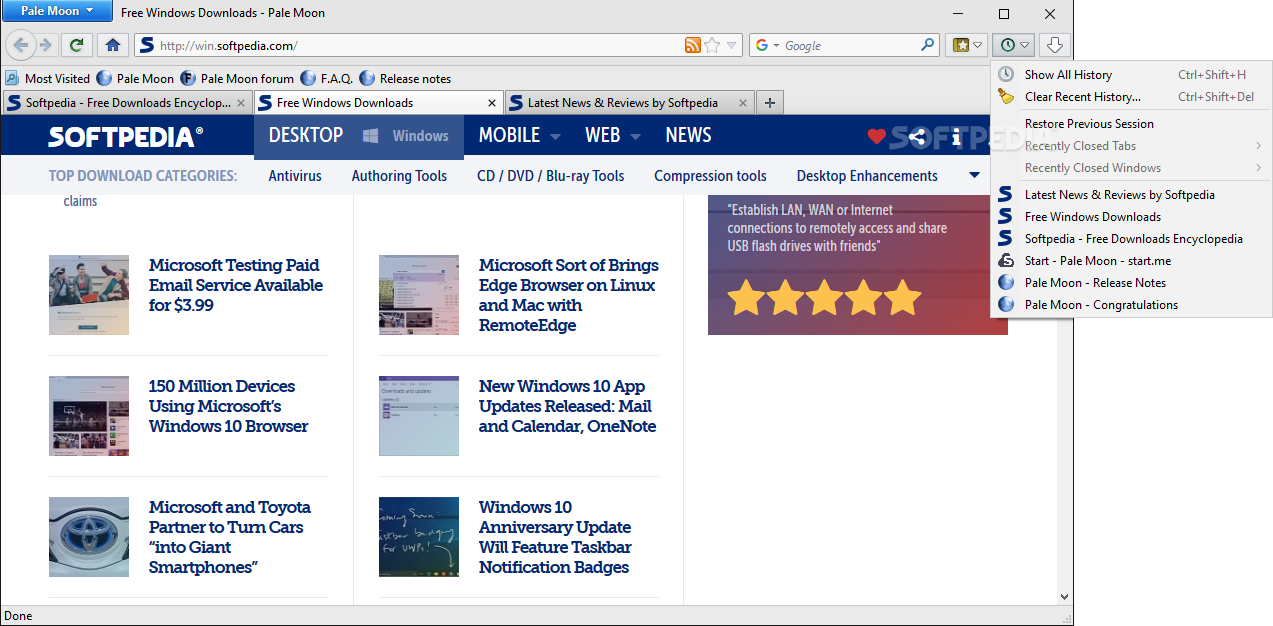
Task: Bookmark this page with the star icon
Action: pos(712,45)
